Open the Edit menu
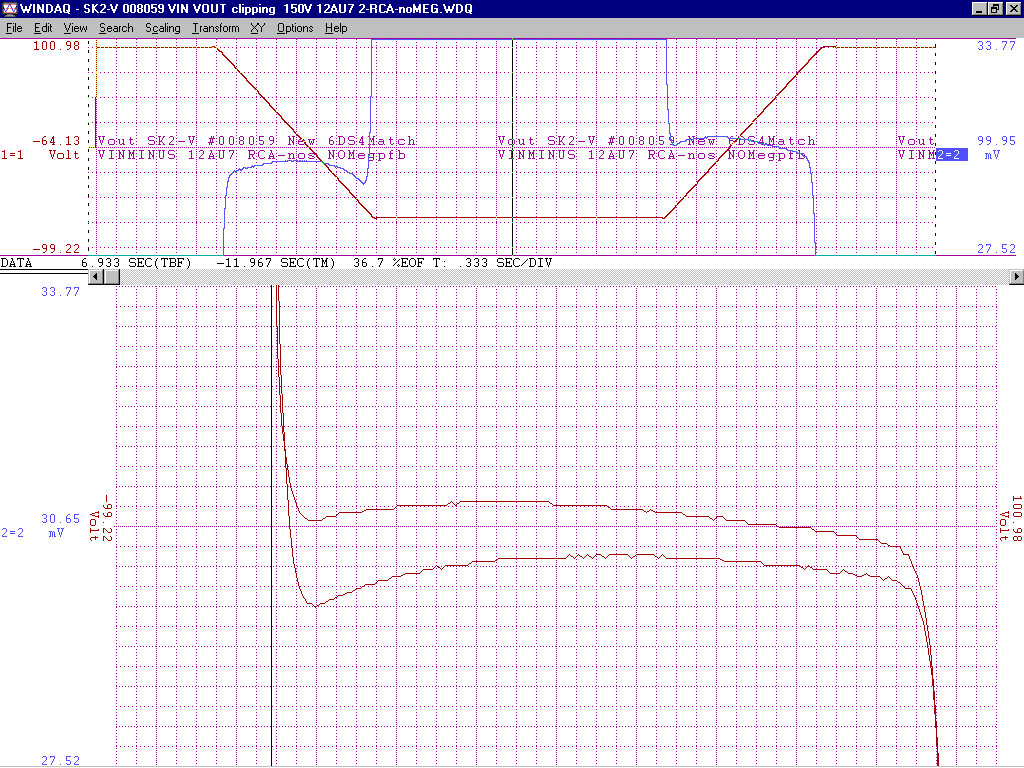 (x=43, y=28)
